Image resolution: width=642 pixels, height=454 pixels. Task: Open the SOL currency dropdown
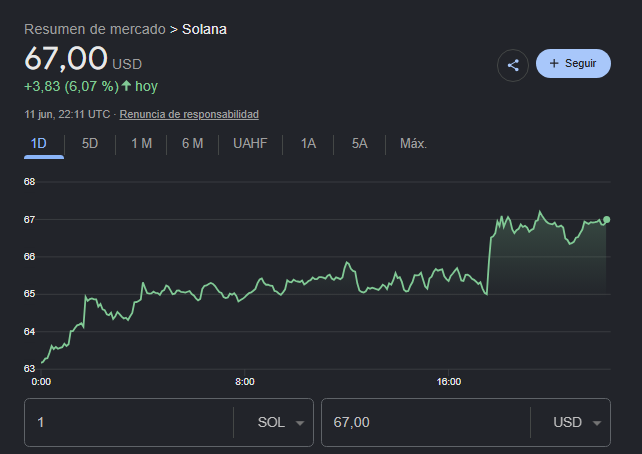coord(281,422)
